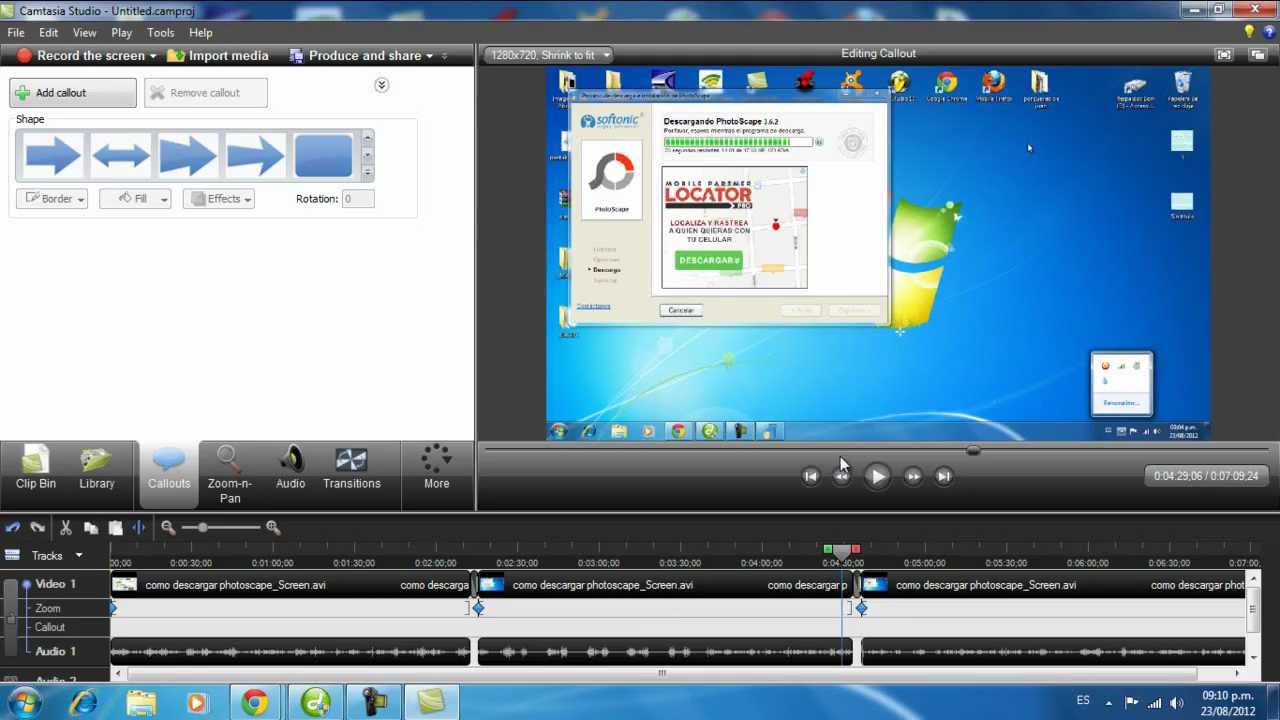Open the Fill dropdown
Image resolution: width=1280 pixels, height=720 pixels.
click(135, 199)
